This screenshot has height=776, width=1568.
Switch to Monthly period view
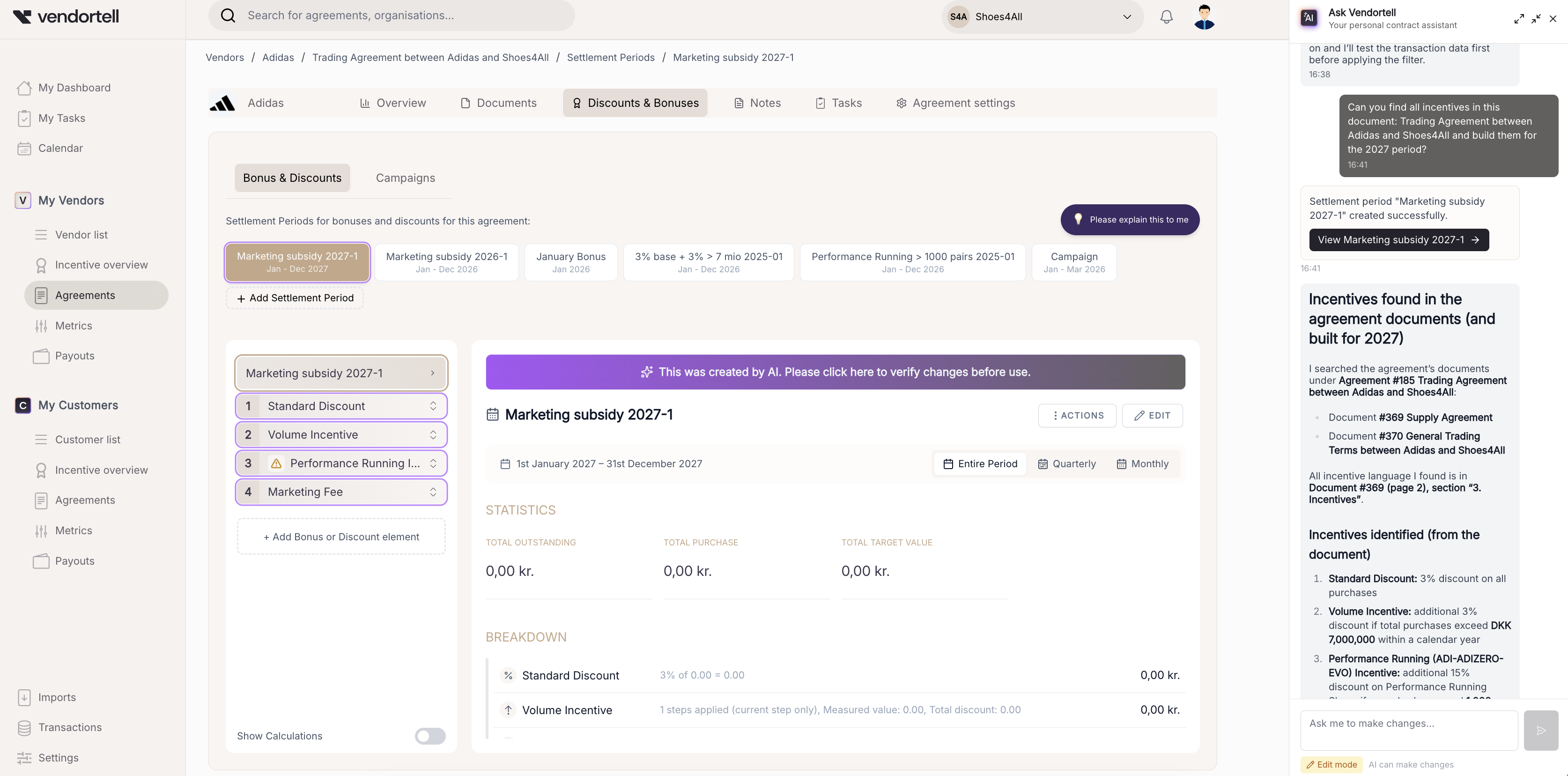[x=1142, y=463]
